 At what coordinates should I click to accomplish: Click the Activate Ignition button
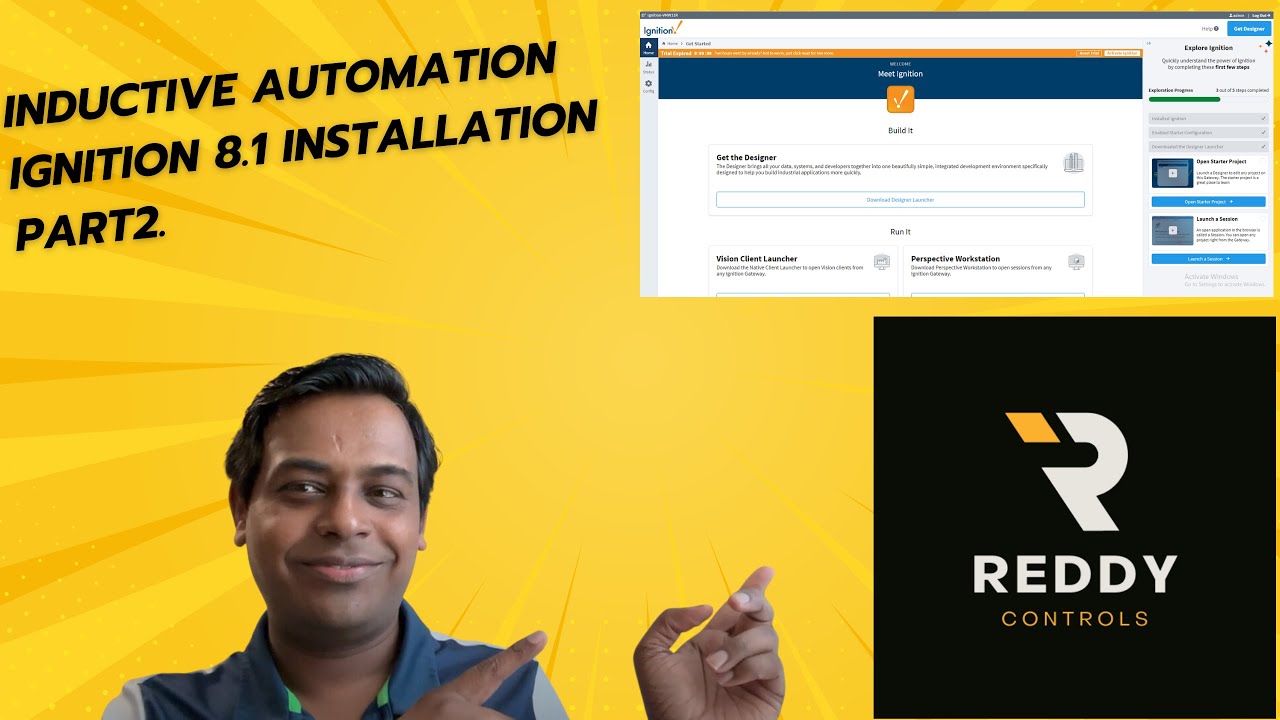click(1122, 53)
